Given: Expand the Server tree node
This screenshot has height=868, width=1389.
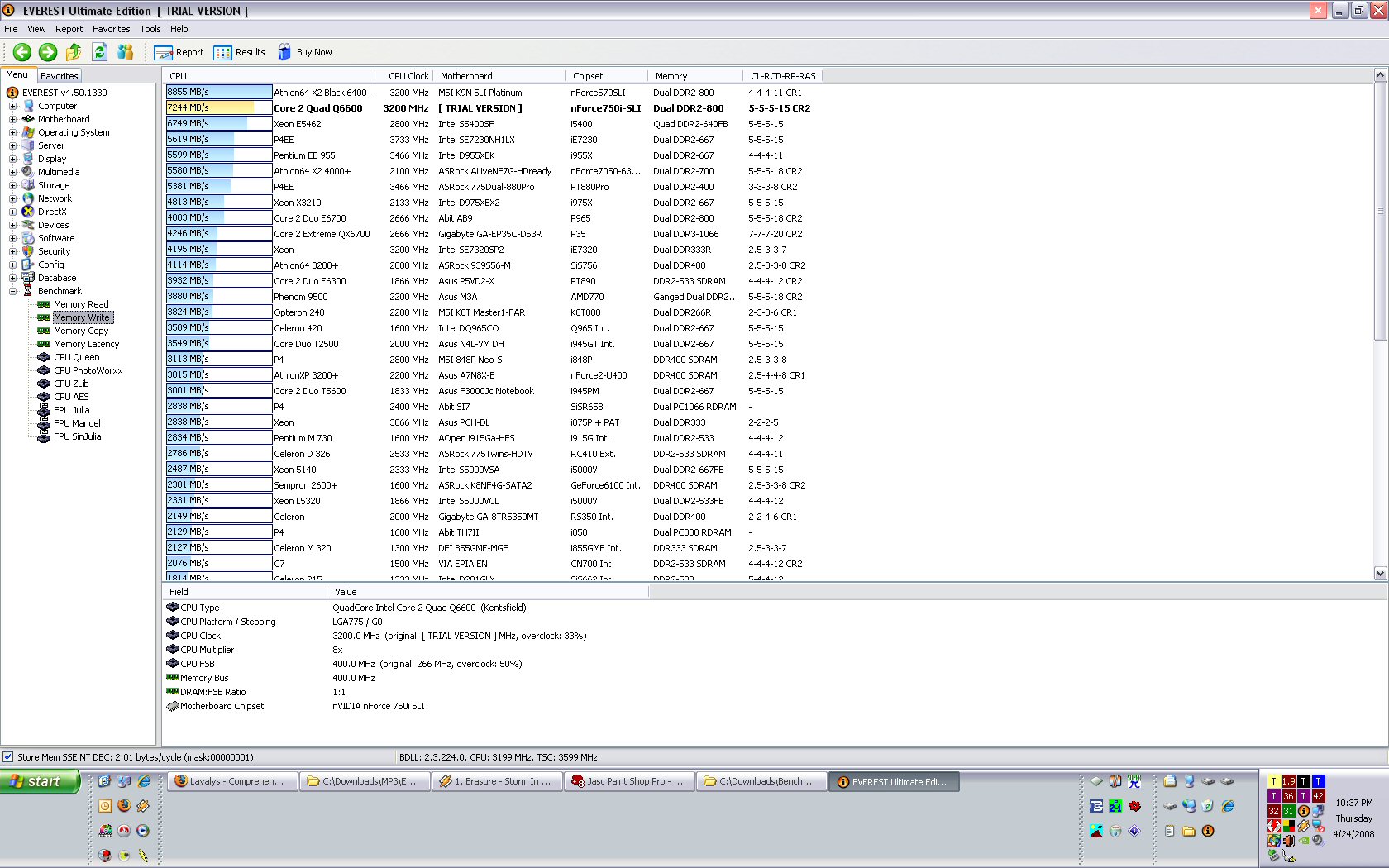Looking at the screenshot, I should pyautogui.click(x=12, y=145).
